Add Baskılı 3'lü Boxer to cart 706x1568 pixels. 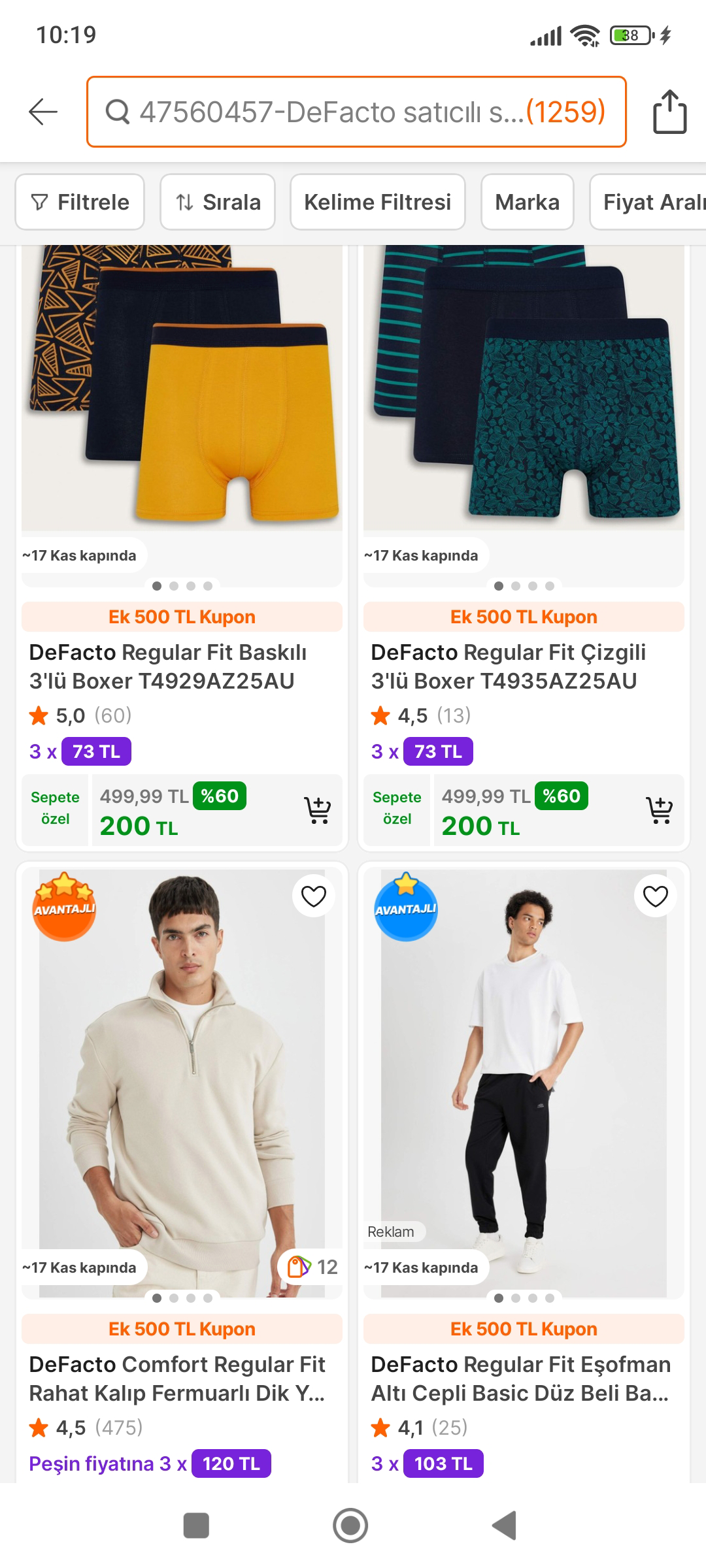318,810
